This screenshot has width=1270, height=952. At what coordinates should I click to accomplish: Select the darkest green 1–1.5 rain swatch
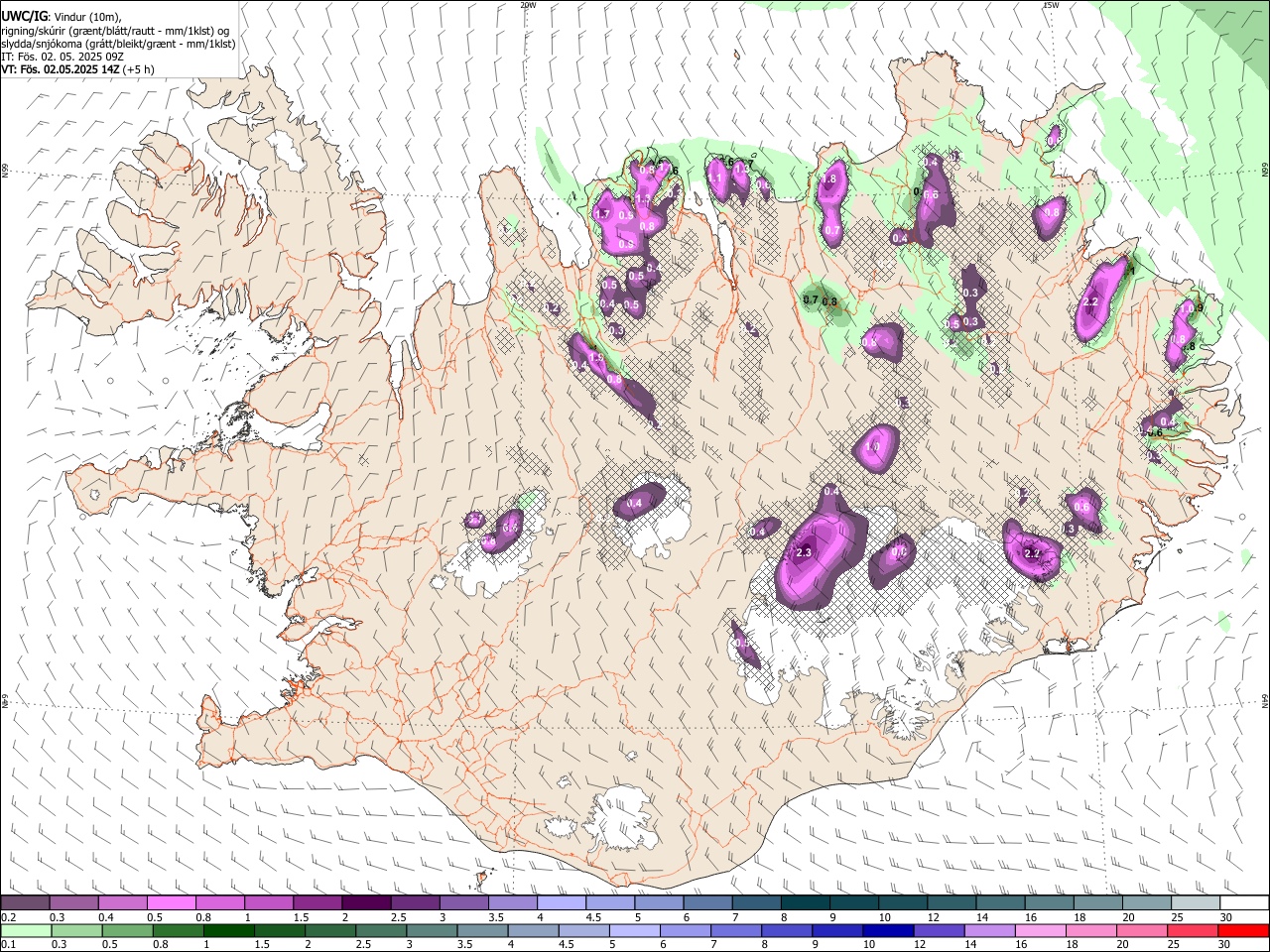click(230, 930)
